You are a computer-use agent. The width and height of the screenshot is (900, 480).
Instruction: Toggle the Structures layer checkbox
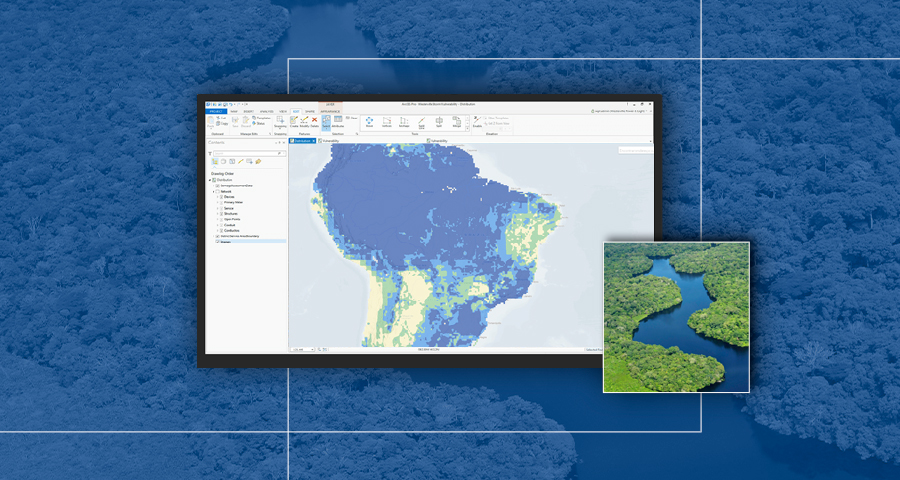(x=221, y=213)
